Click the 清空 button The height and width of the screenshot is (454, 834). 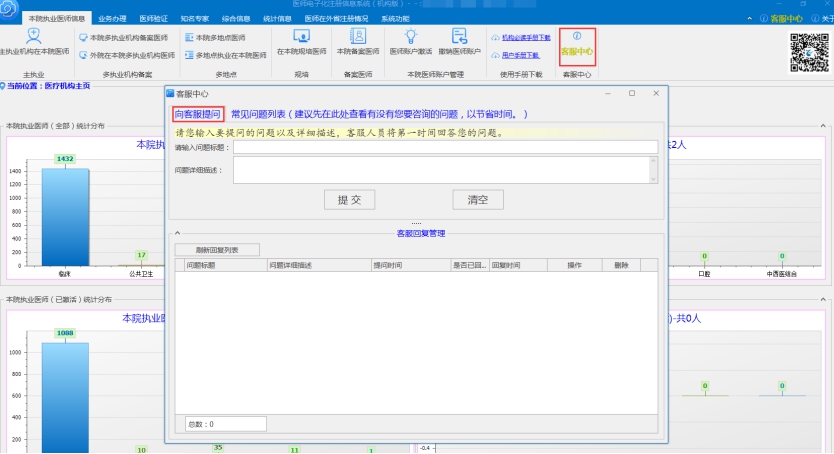point(477,200)
